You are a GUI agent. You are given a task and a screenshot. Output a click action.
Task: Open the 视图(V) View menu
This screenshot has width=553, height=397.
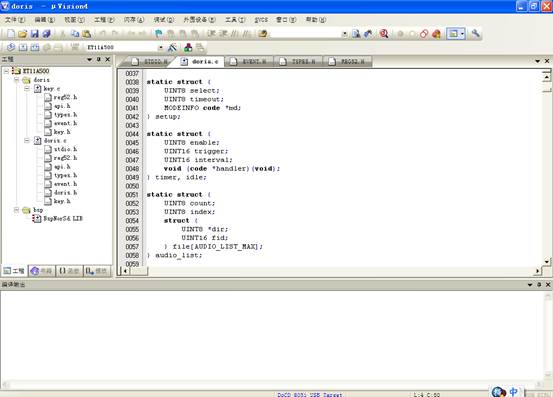tap(74, 20)
